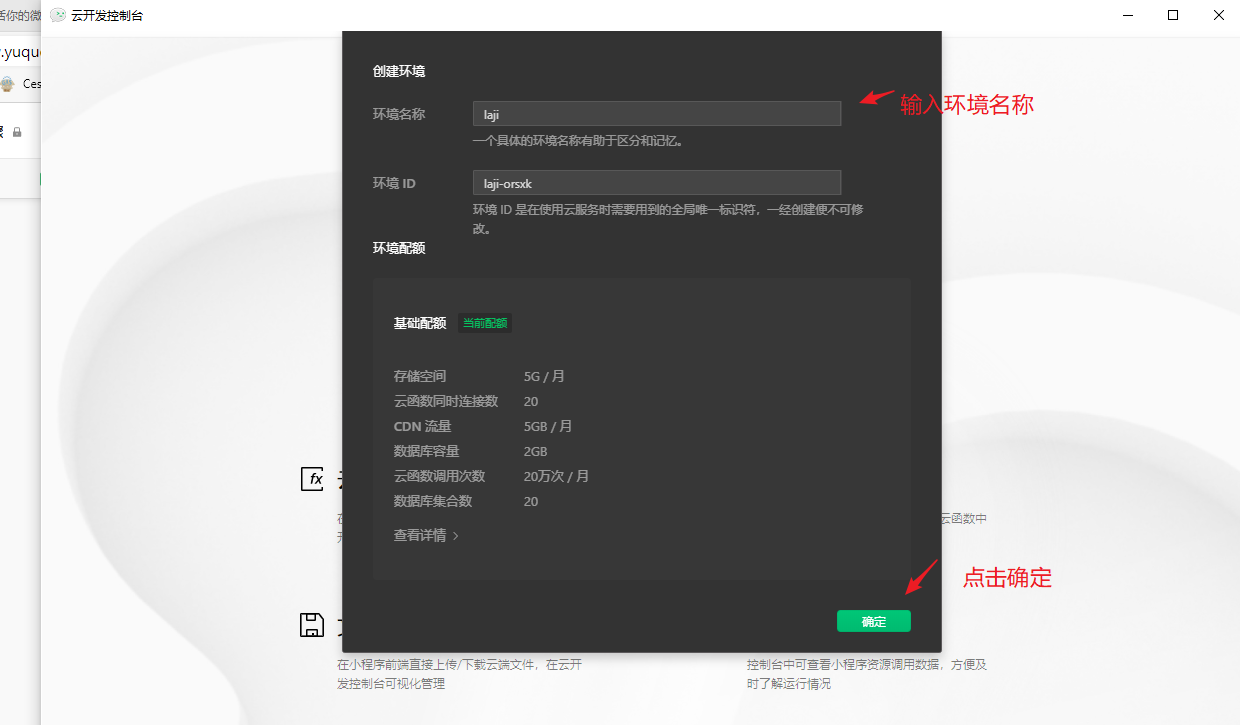1240x725 pixels.
Task: Minimize the 云开发控制台 window
Action: (1128, 15)
